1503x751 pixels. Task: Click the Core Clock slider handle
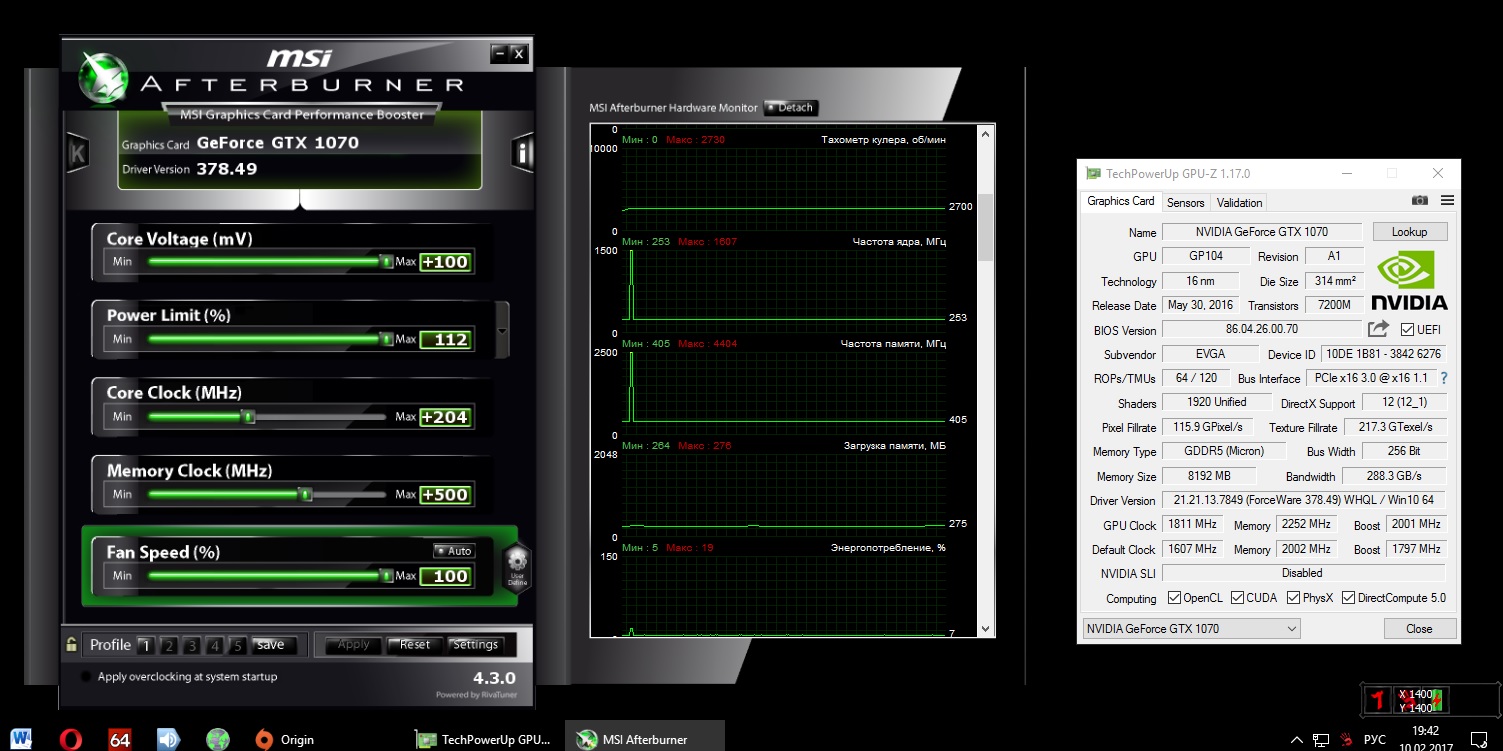click(248, 417)
